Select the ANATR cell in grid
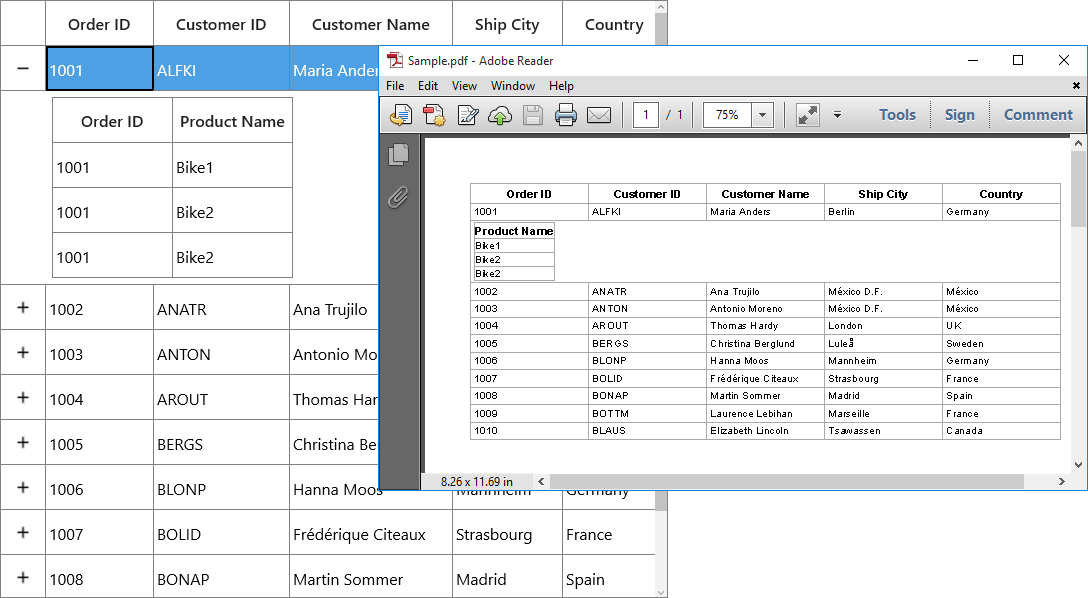This screenshot has width=1088, height=598. click(x=221, y=309)
